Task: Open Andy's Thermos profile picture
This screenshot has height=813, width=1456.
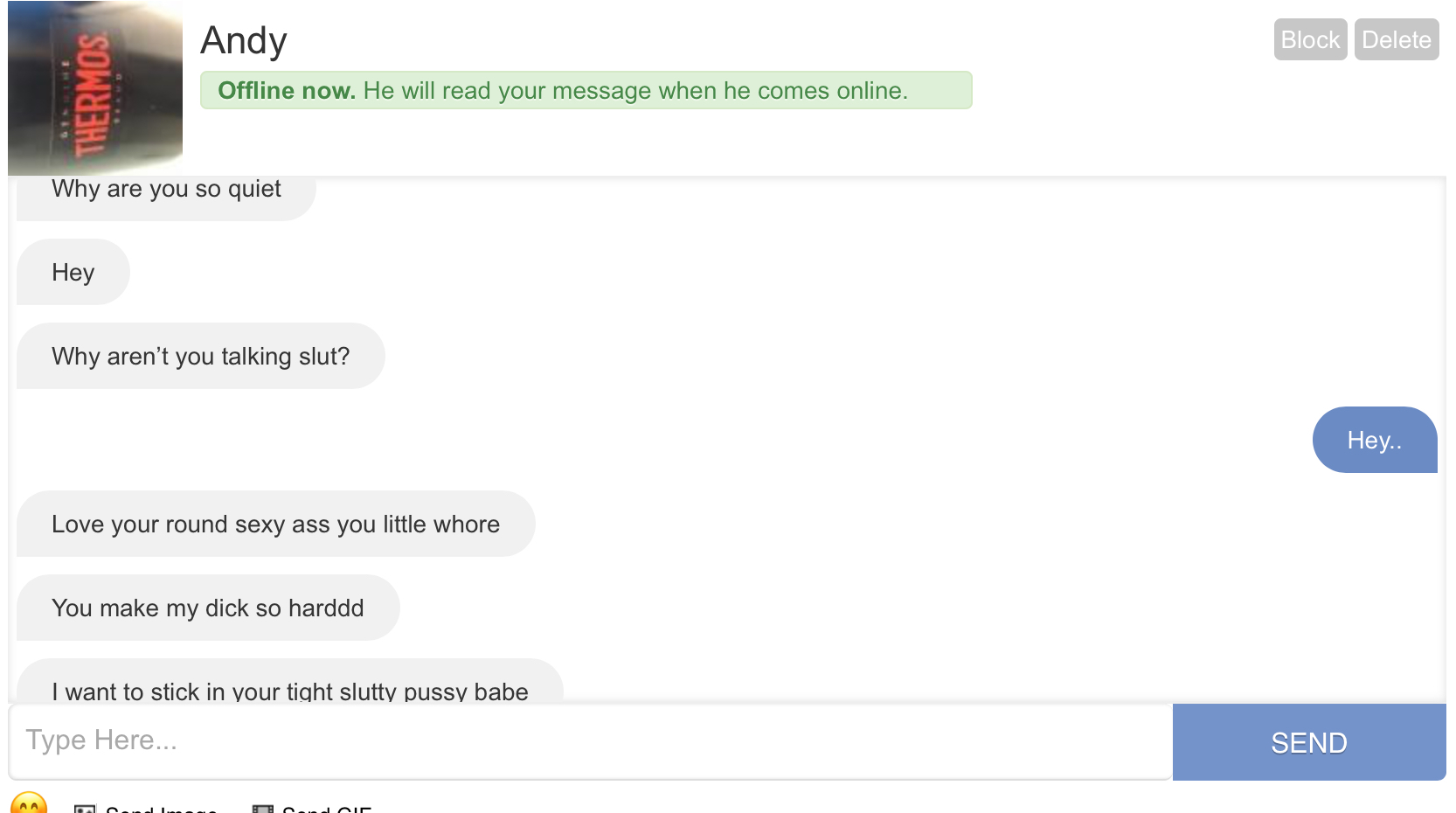Action: pyautogui.click(x=95, y=87)
